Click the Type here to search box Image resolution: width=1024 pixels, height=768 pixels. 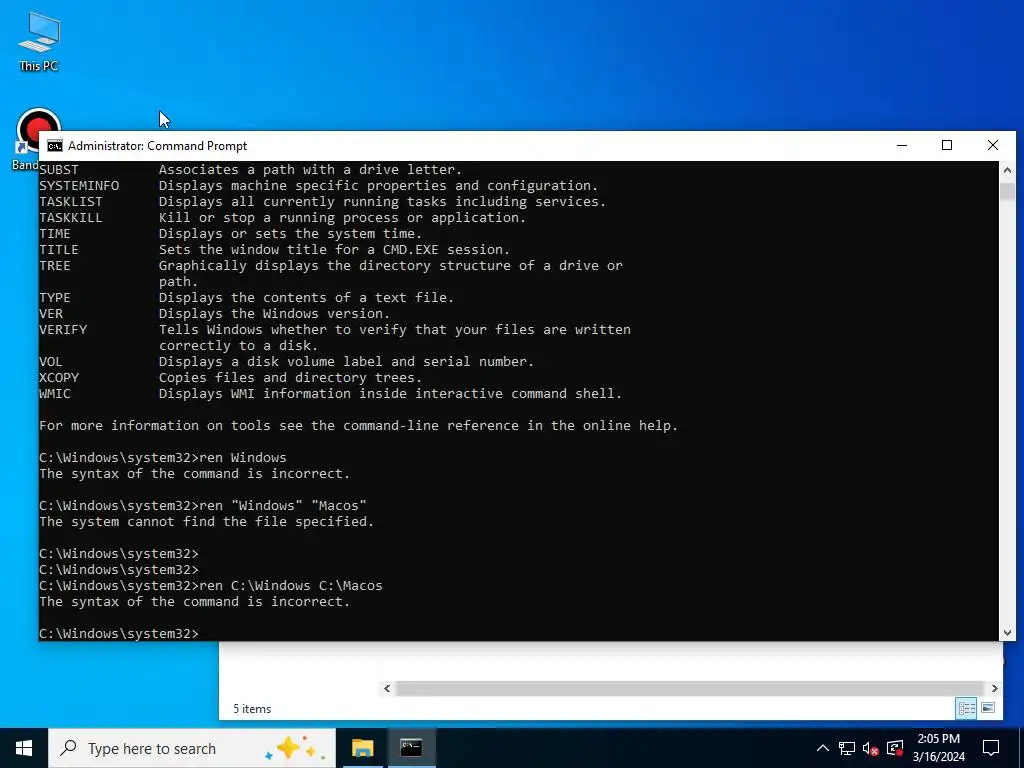pos(192,748)
